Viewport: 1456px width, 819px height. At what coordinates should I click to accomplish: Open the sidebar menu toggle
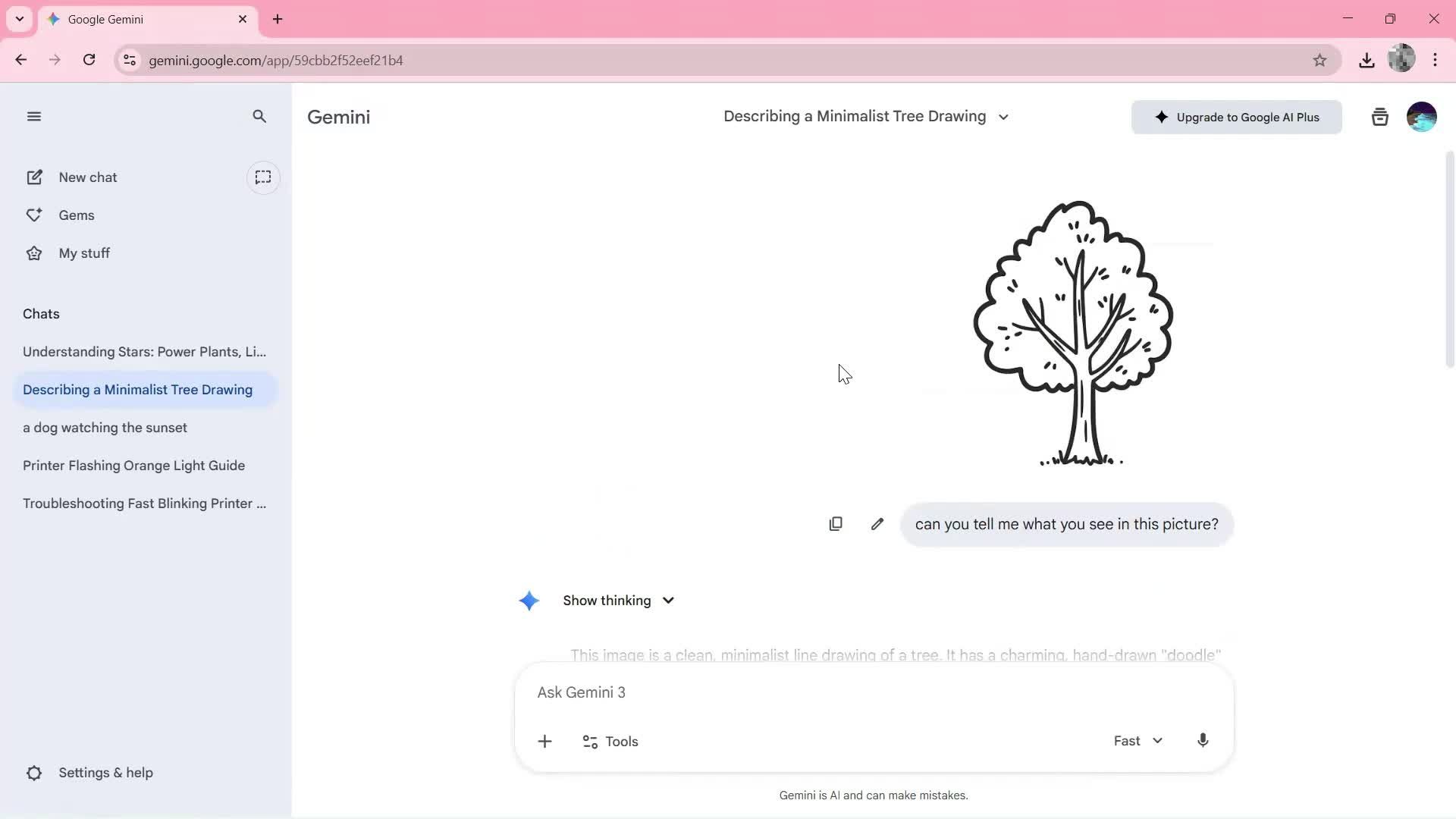click(34, 116)
